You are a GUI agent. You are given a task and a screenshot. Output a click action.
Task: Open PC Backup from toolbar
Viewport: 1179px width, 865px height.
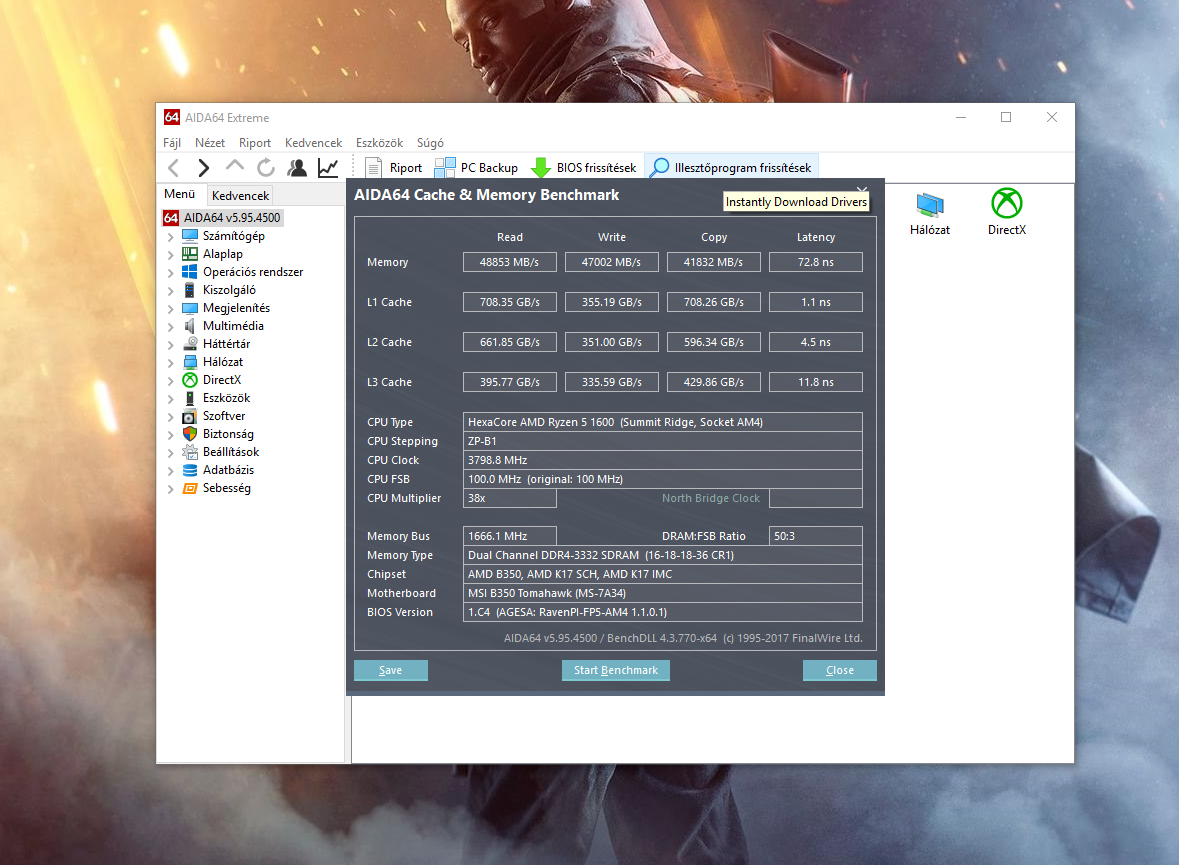click(x=477, y=168)
